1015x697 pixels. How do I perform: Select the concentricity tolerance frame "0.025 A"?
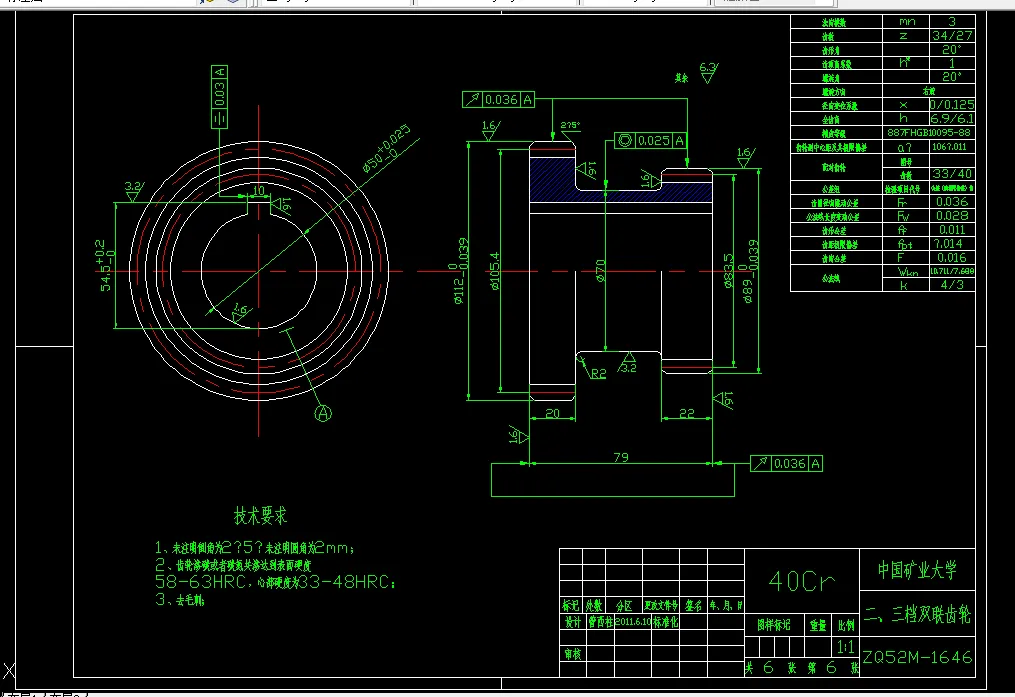pyautogui.click(x=651, y=140)
